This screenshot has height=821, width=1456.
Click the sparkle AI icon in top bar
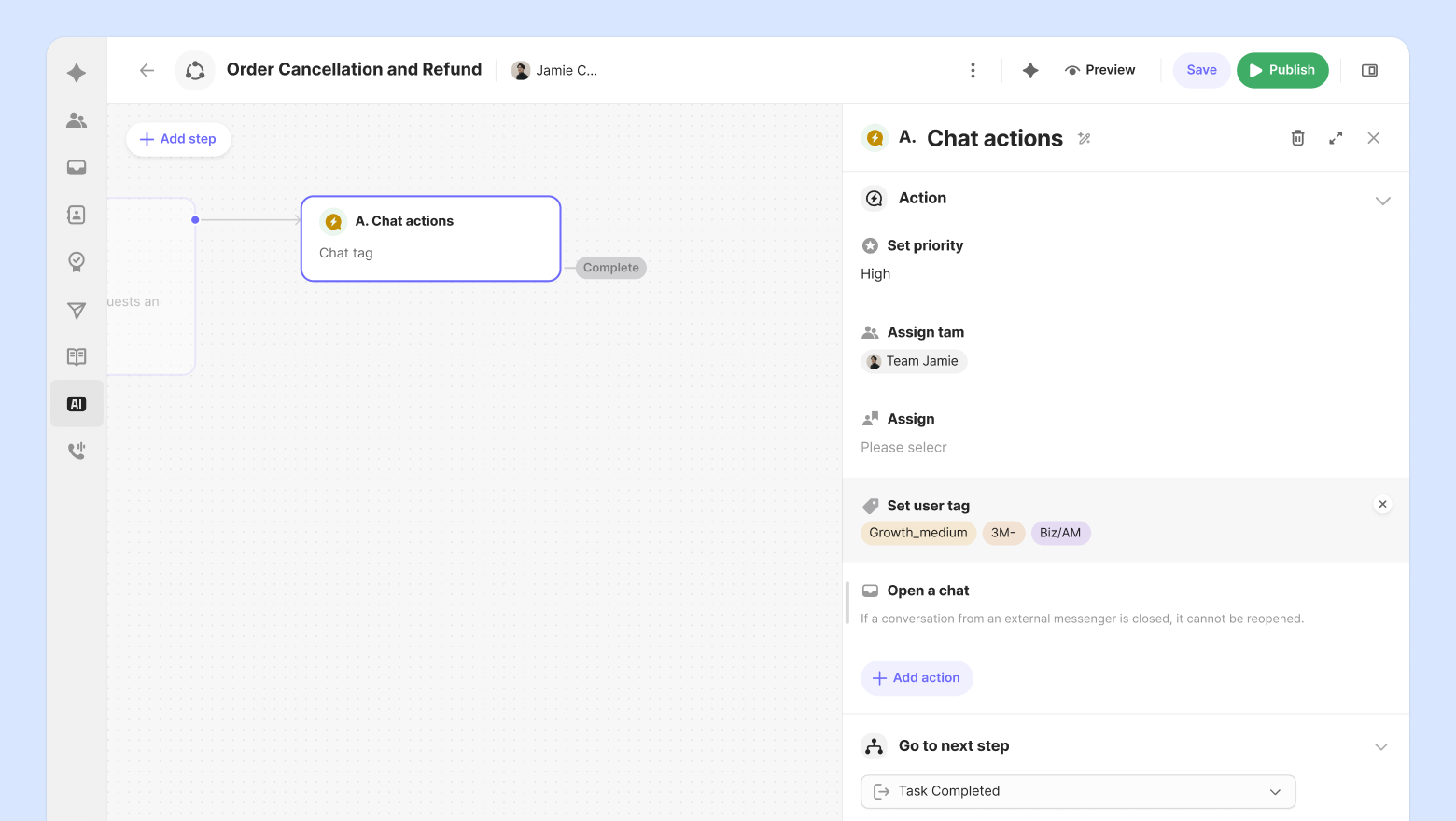[x=1030, y=70]
